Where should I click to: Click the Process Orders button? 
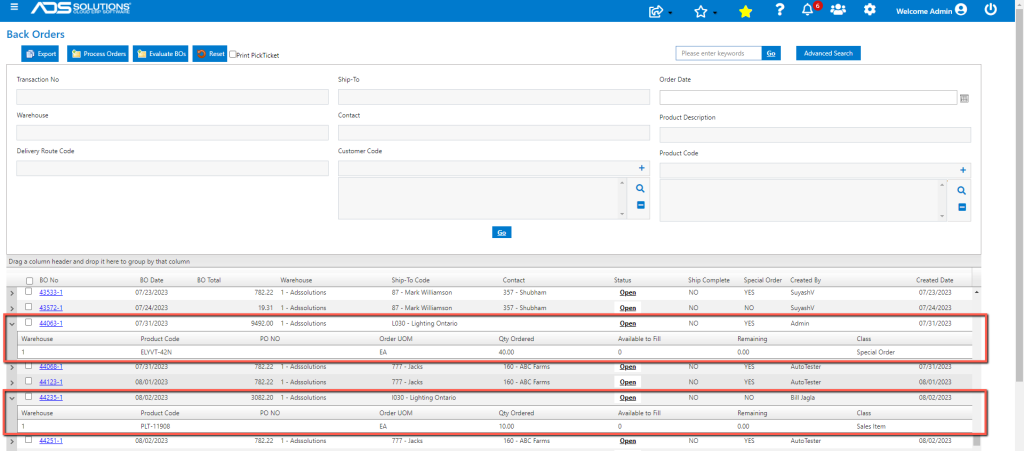click(97, 54)
